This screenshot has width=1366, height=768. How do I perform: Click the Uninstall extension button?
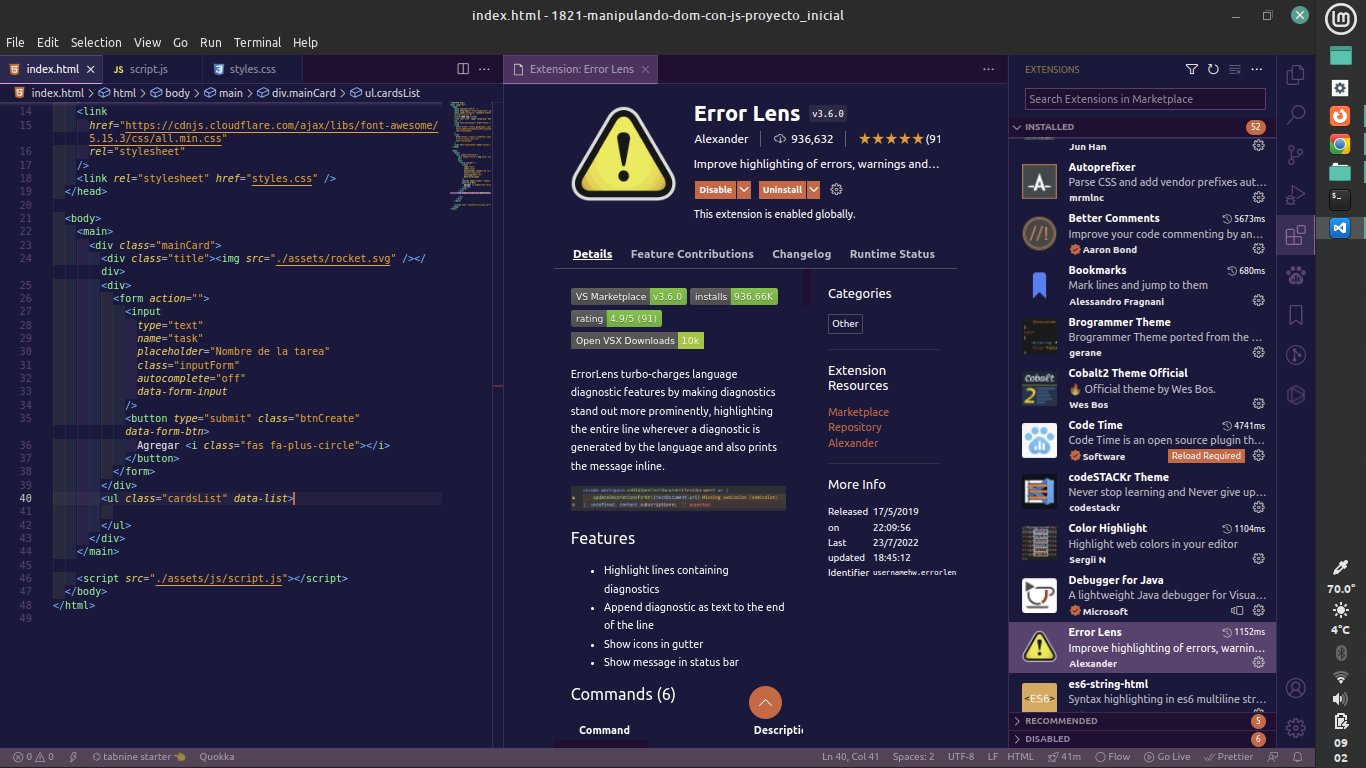tap(782, 190)
